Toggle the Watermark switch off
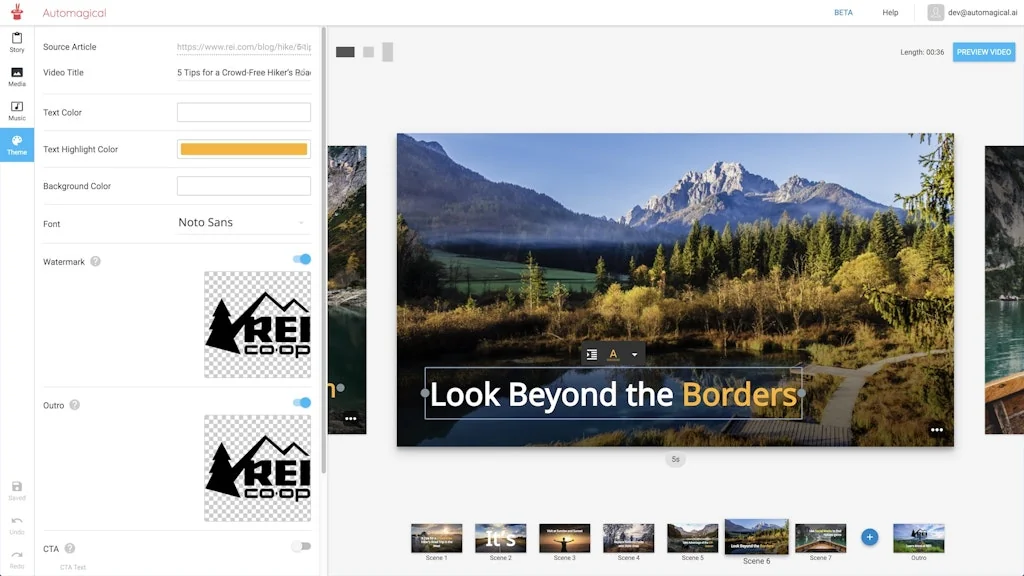 (302, 260)
